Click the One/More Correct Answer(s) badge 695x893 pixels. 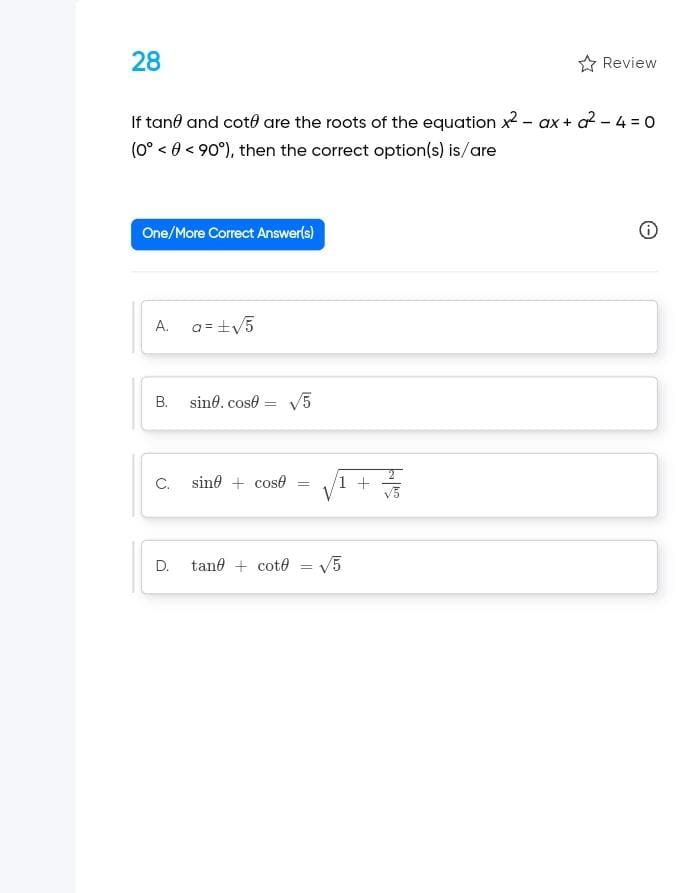(227, 233)
